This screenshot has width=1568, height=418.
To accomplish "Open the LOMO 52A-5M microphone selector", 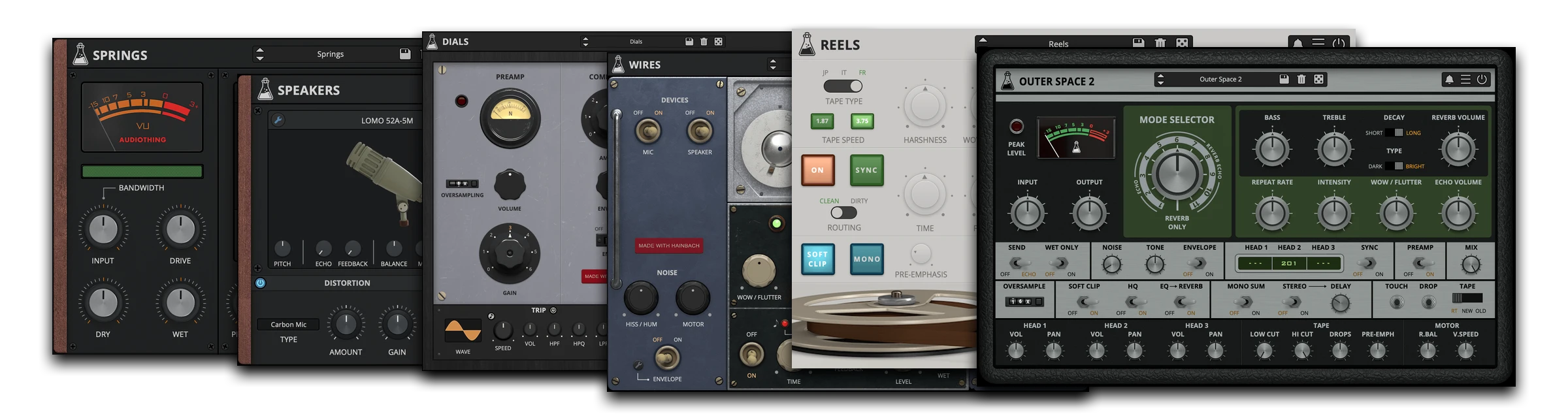I will [x=387, y=120].
